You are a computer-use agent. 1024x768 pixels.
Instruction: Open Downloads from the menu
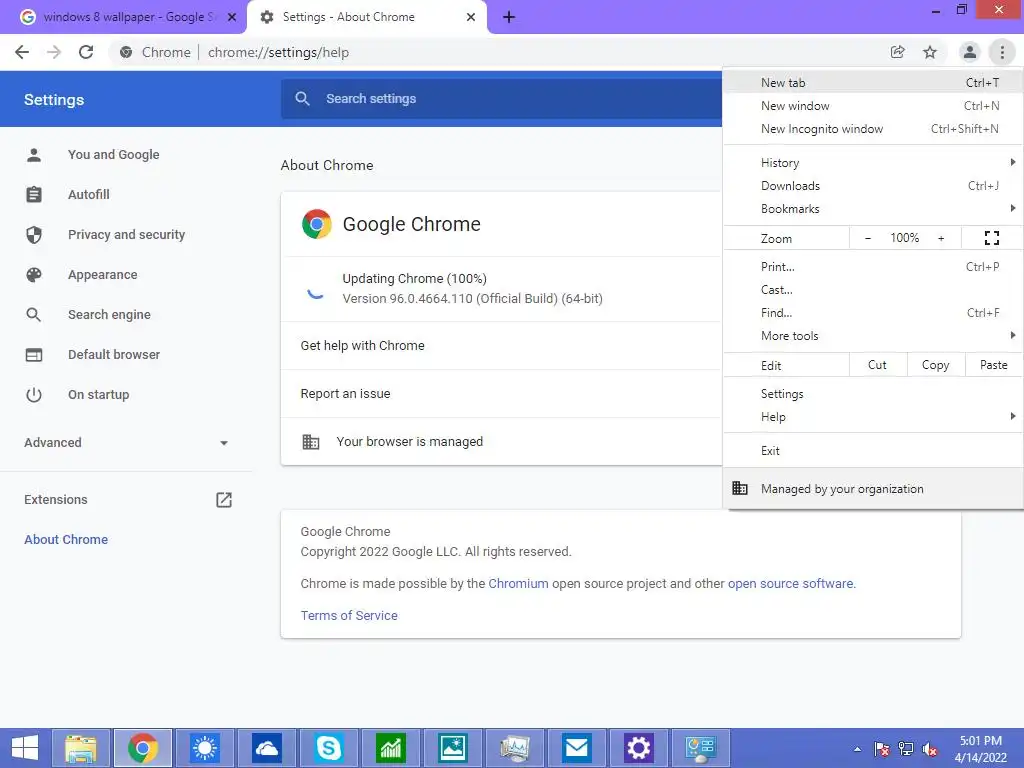pos(873,186)
